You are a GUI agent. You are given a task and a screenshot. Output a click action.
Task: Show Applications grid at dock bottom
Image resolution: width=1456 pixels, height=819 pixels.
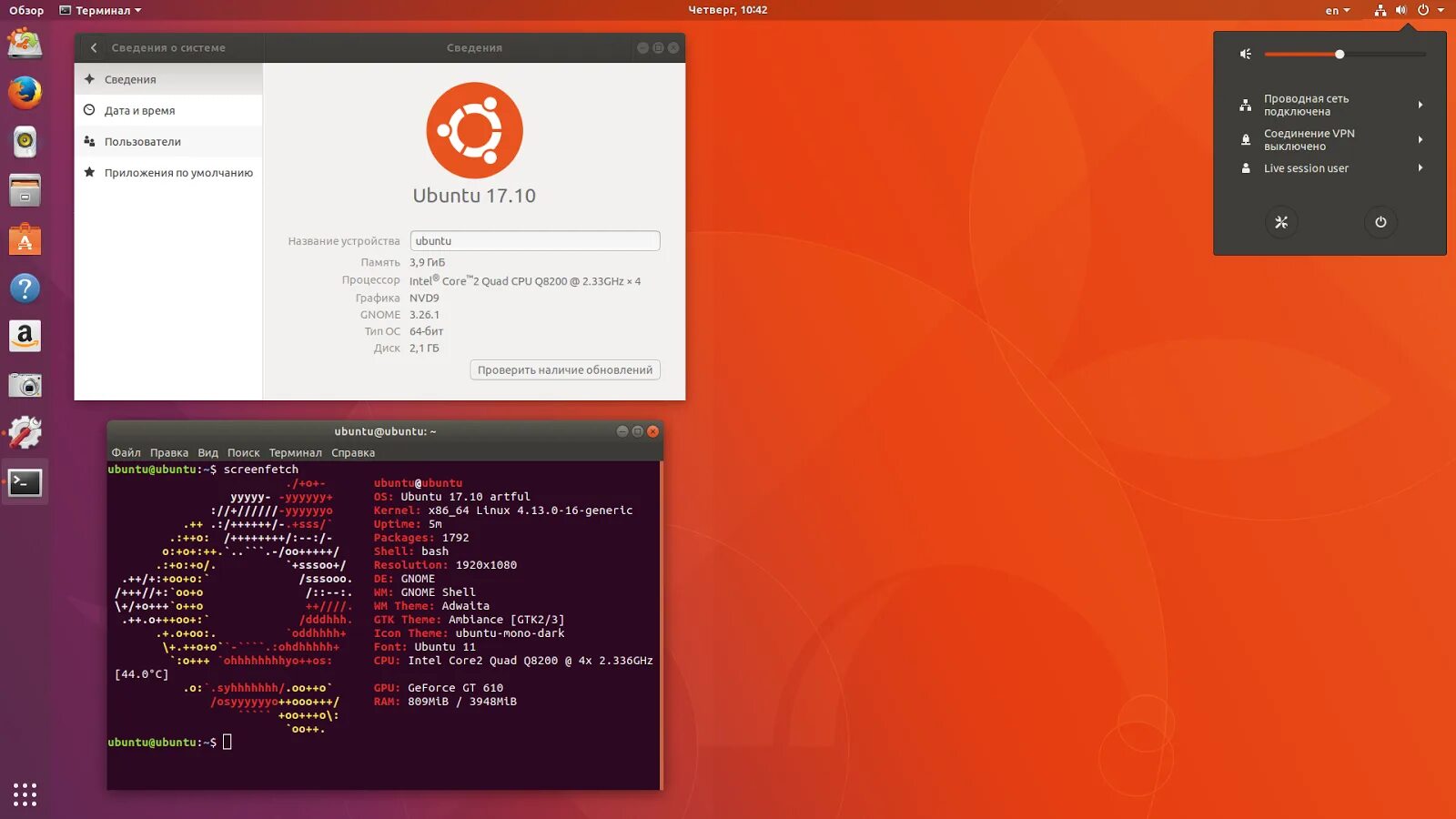pyautogui.click(x=25, y=794)
